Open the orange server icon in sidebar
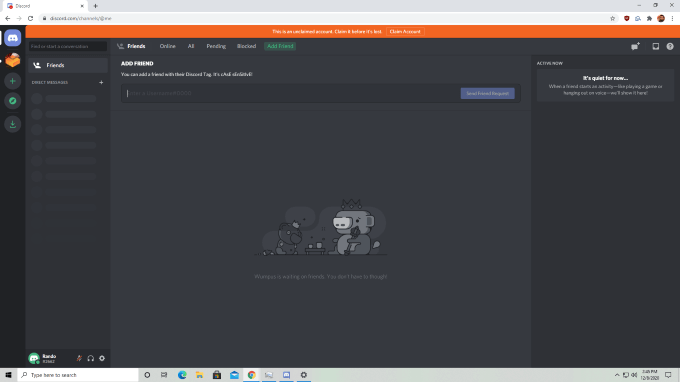This screenshot has height=382, width=680. [x=13, y=60]
